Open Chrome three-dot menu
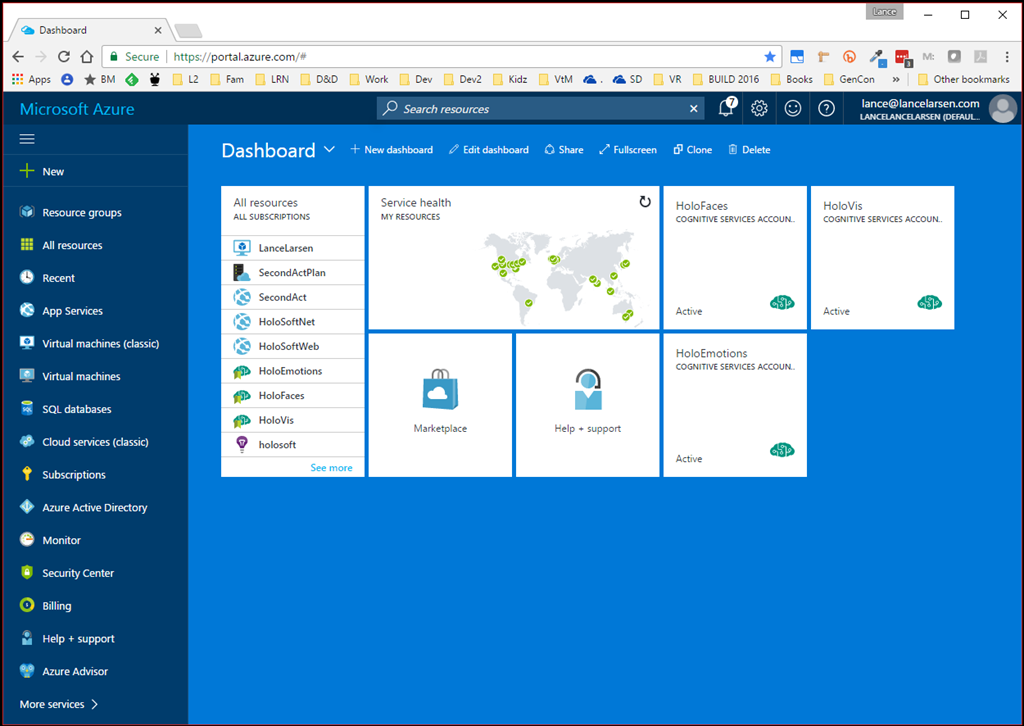The height and width of the screenshot is (726, 1024). coord(1007,57)
